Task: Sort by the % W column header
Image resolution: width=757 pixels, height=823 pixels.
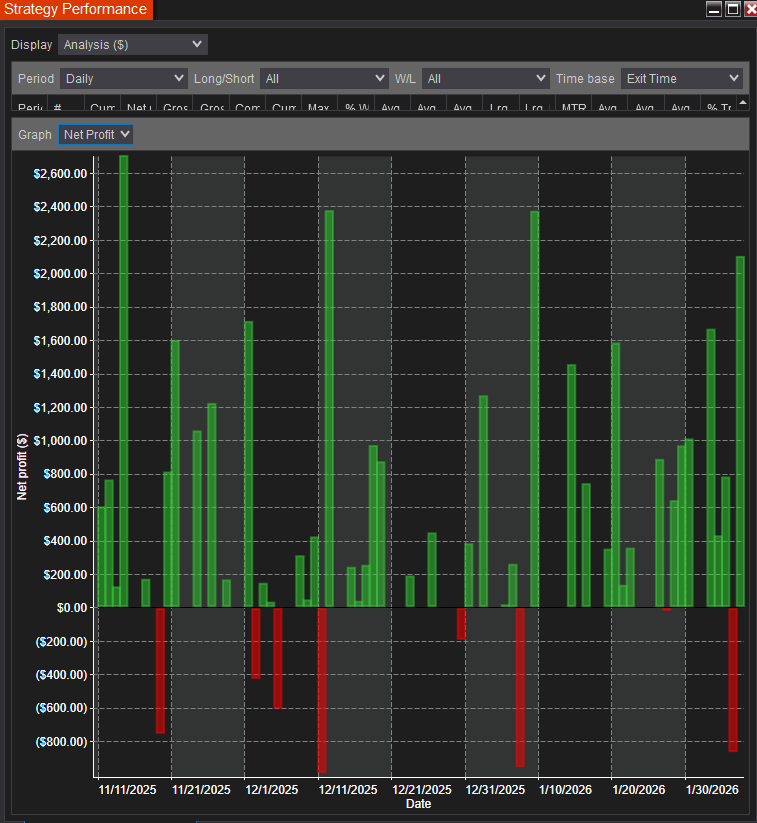Action: tap(356, 107)
